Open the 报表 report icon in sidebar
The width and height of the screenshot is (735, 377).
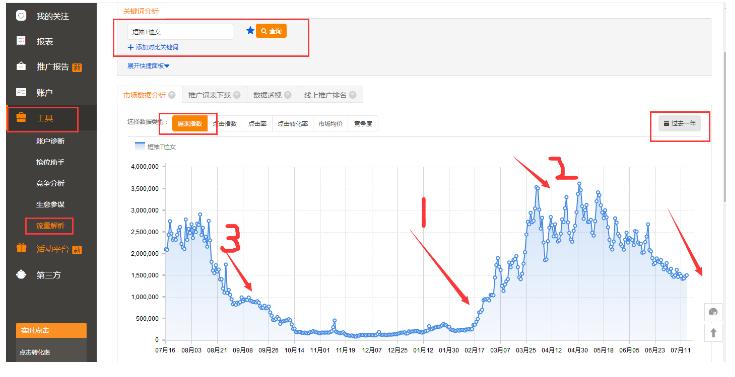(21, 41)
